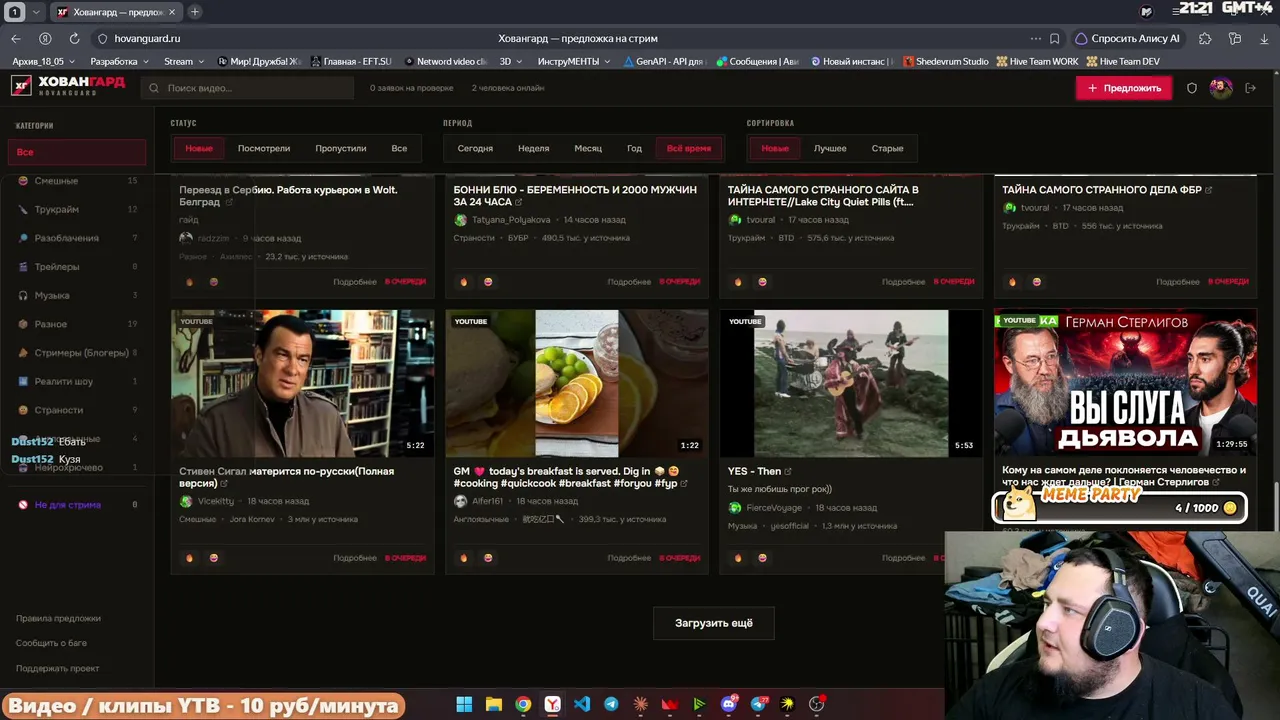Open browser downloads icon
The width and height of the screenshot is (1280, 720).
tap(1265, 39)
